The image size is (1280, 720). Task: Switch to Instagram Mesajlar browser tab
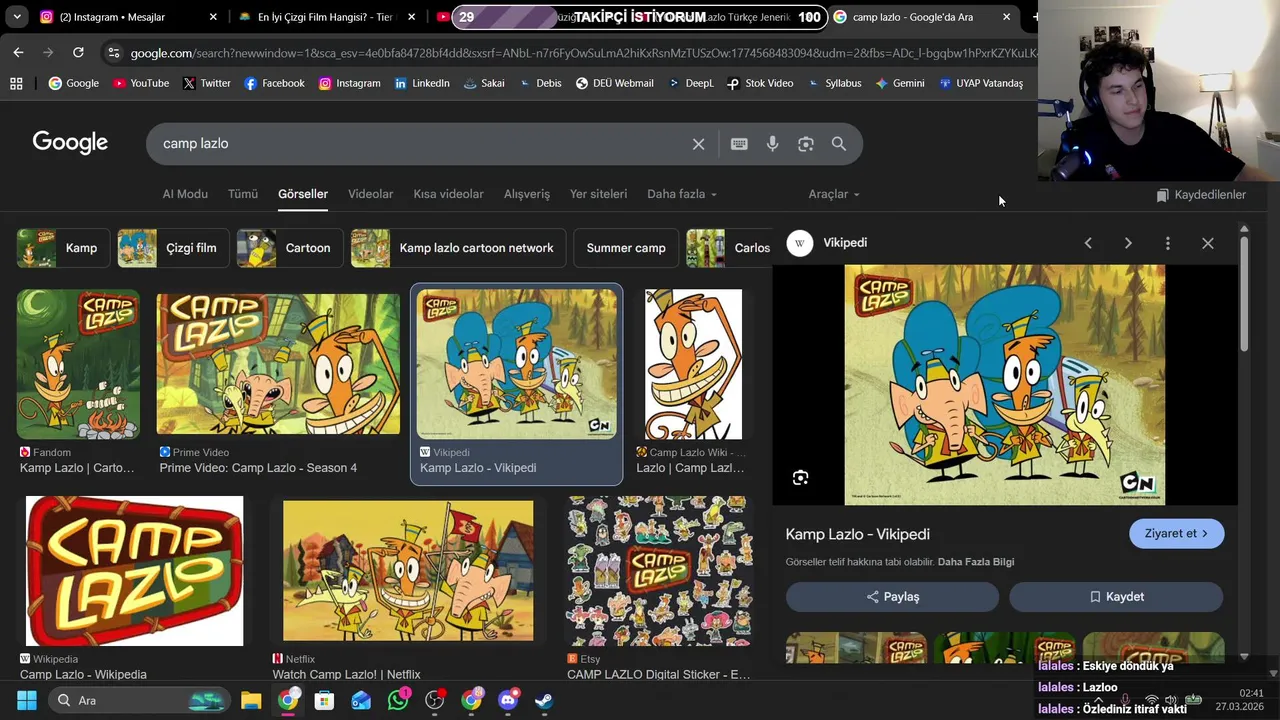click(127, 17)
